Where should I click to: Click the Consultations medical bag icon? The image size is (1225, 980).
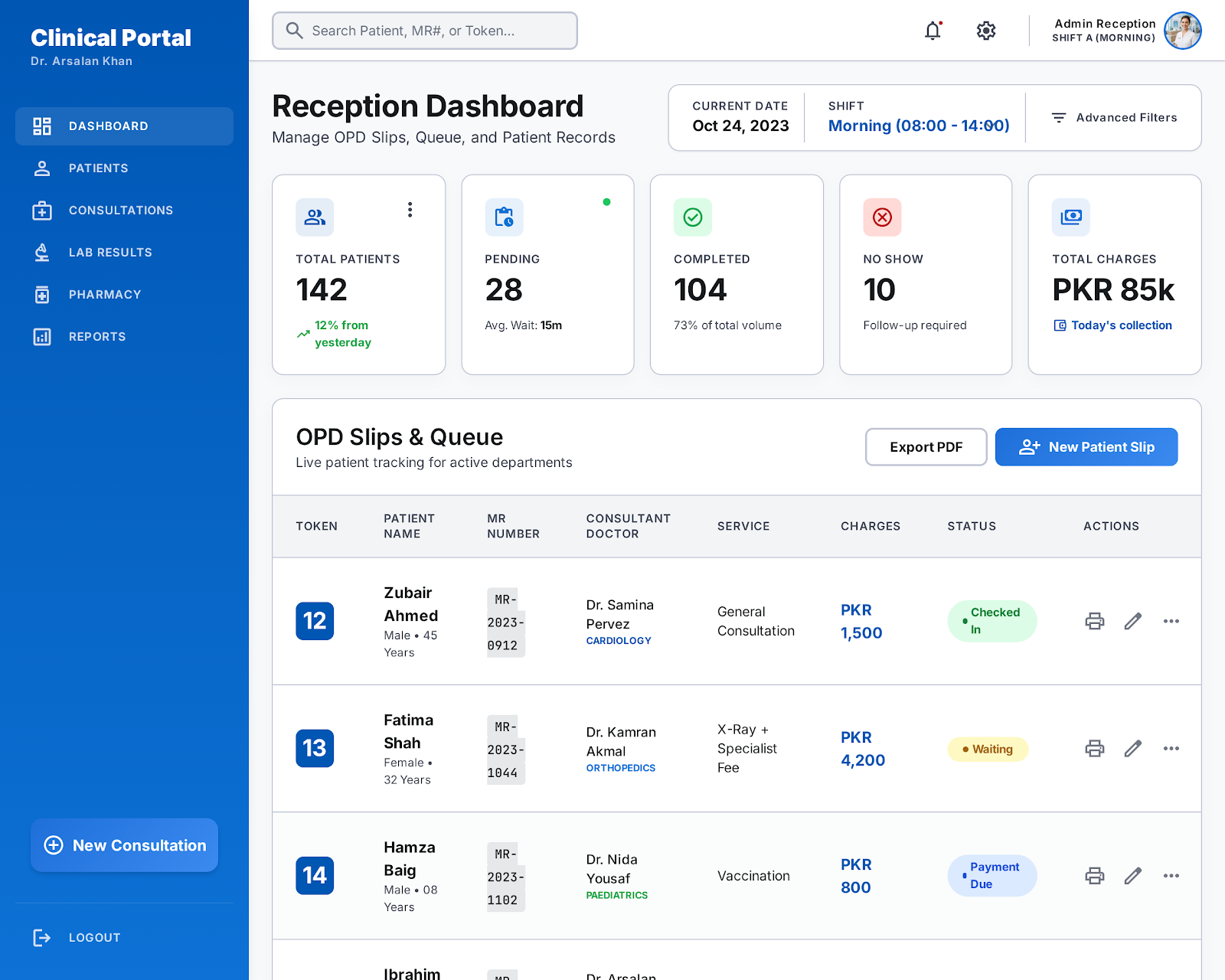click(42, 211)
